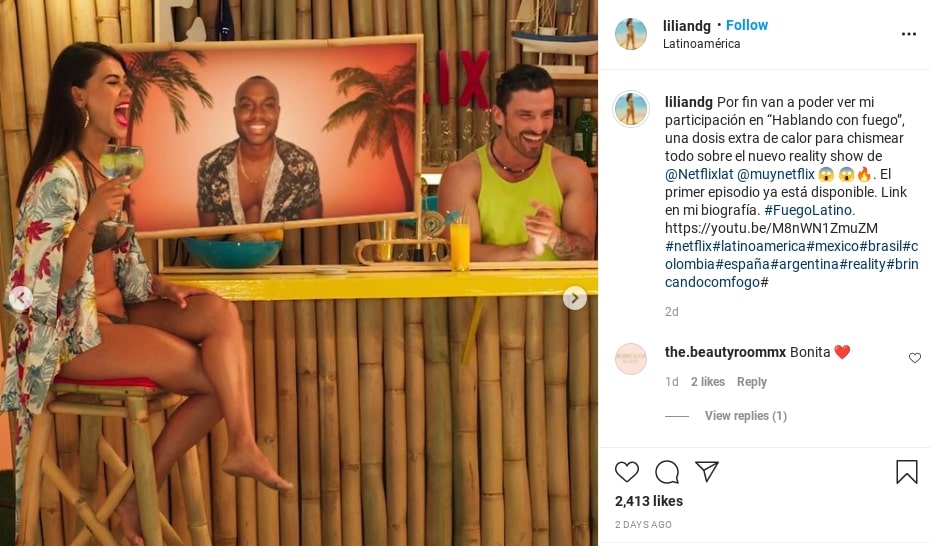Screen dimensions: 930x546
Task: Open the three-dot more options menu
Action: tap(909, 34)
